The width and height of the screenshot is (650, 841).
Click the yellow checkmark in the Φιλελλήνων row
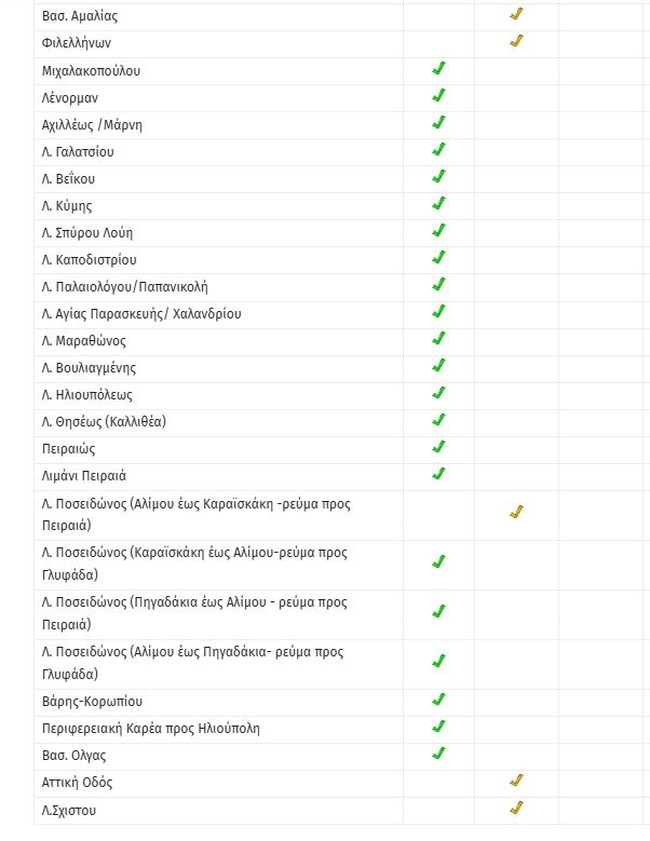click(x=516, y=42)
